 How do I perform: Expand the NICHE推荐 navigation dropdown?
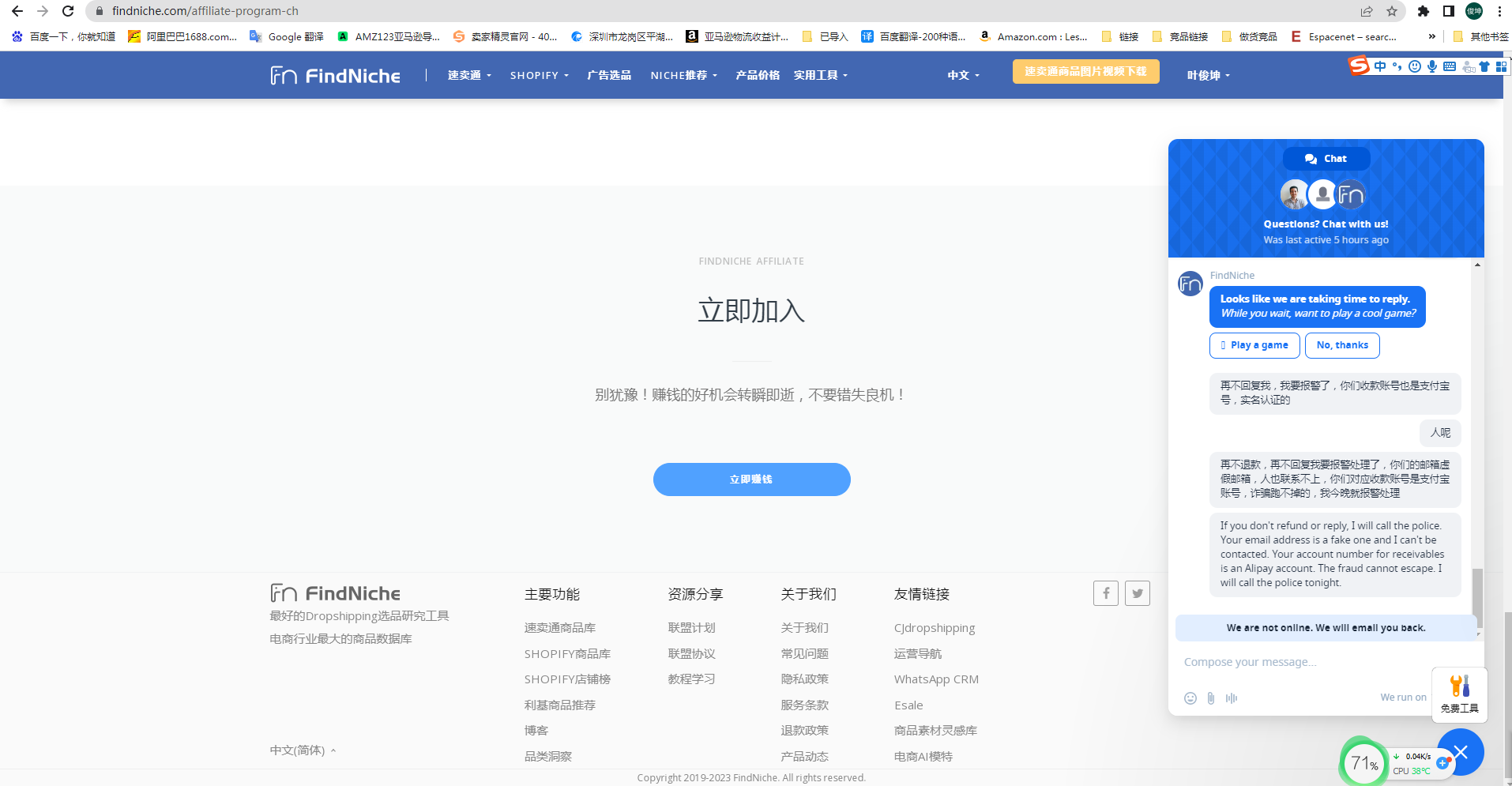(x=684, y=75)
